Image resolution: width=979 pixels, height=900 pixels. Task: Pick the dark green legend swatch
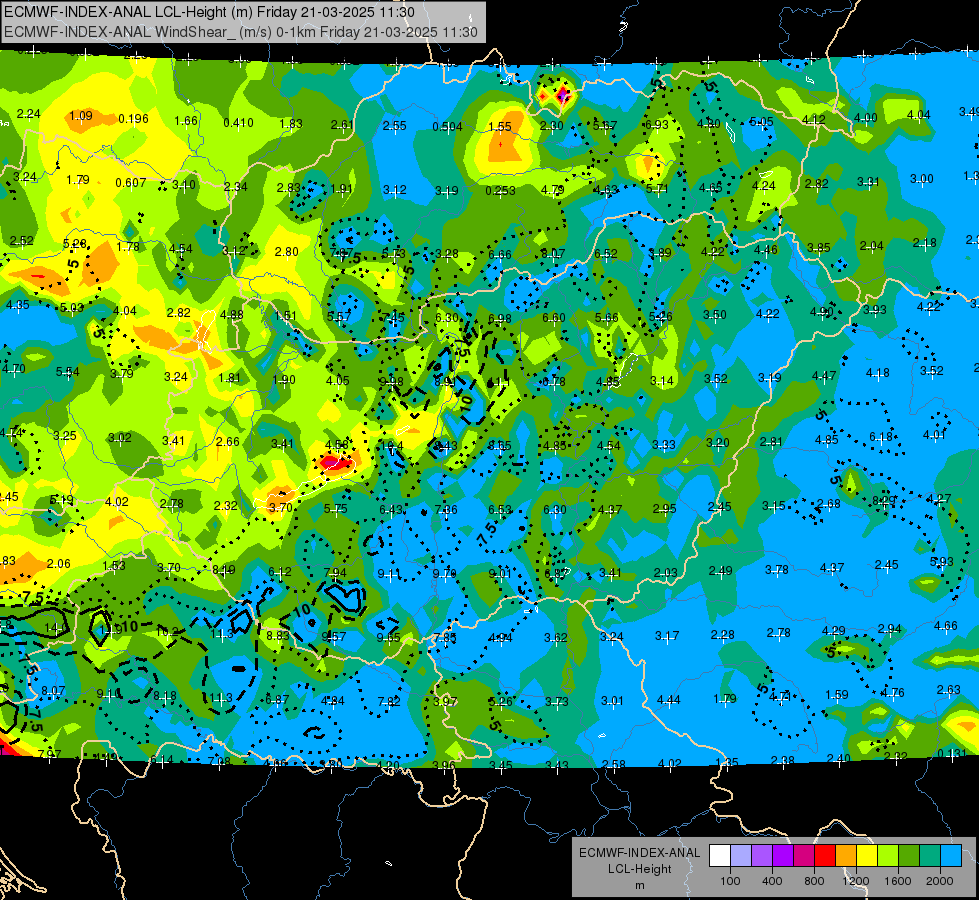click(x=908, y=856)
